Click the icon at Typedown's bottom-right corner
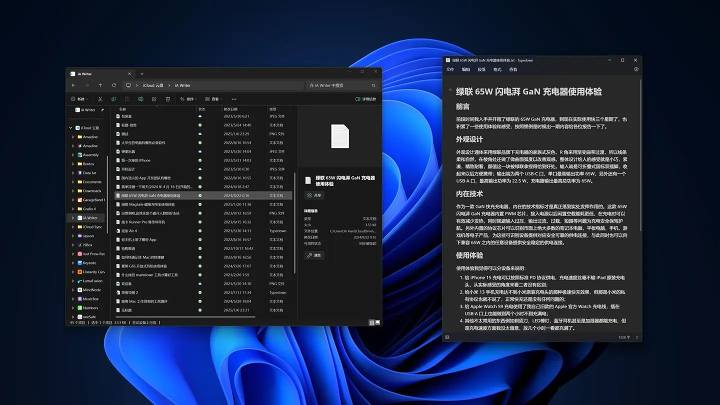 click(x=637, y=338)
